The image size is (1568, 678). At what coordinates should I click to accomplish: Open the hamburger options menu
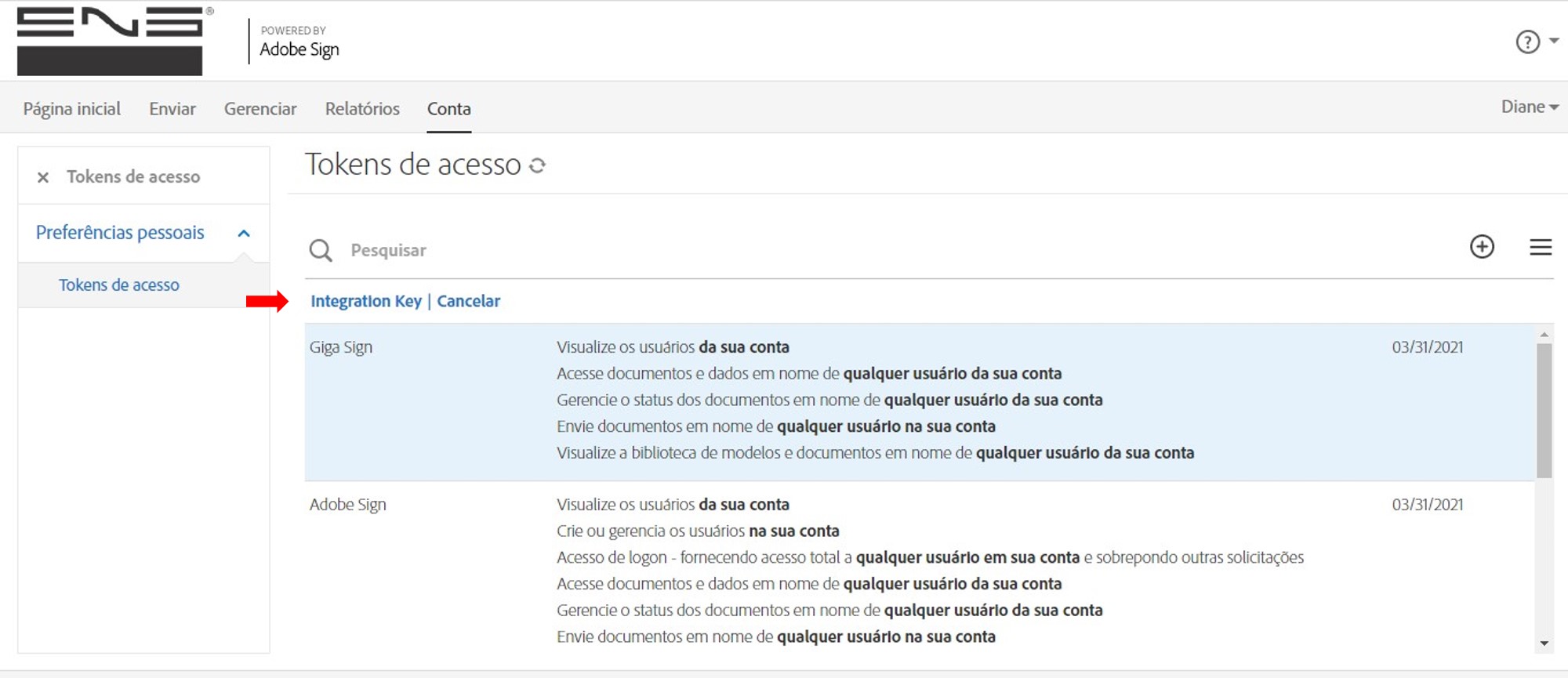pos(1541,247)
